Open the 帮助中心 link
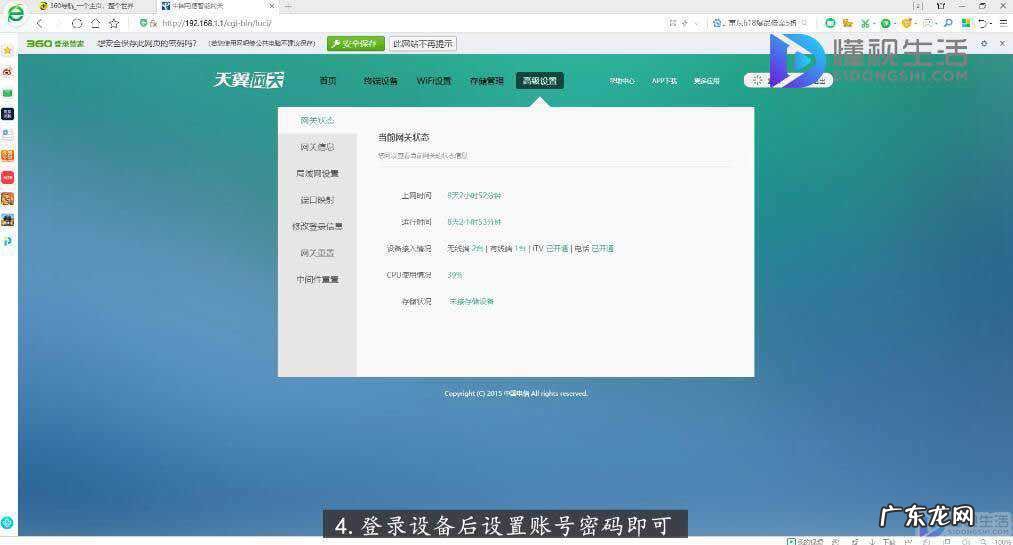This screenshot has height=545, width=1013. [621, 81]
